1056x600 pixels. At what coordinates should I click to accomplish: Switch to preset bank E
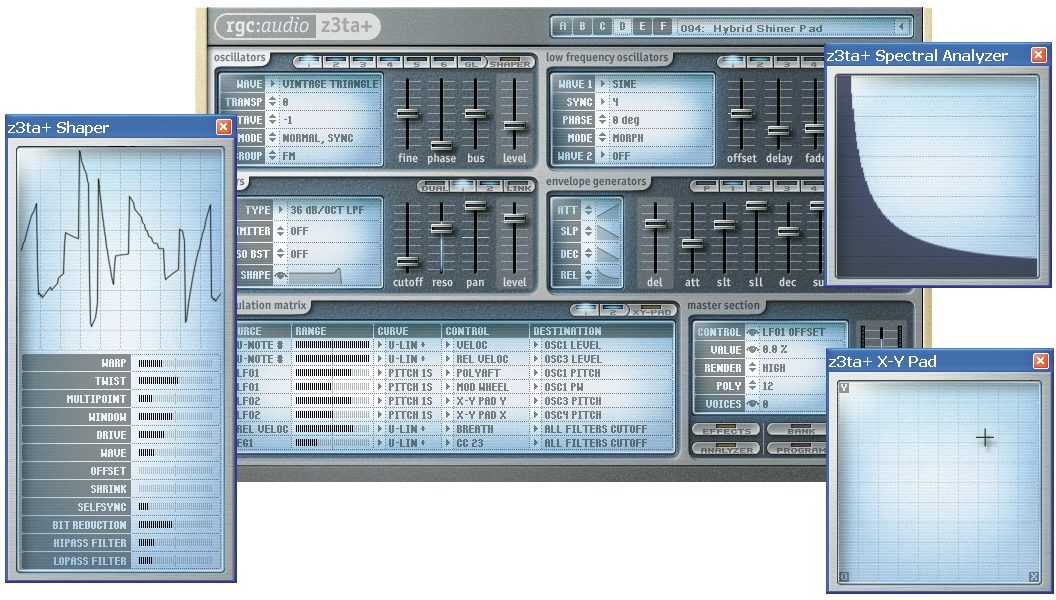(x=642, y=27)
